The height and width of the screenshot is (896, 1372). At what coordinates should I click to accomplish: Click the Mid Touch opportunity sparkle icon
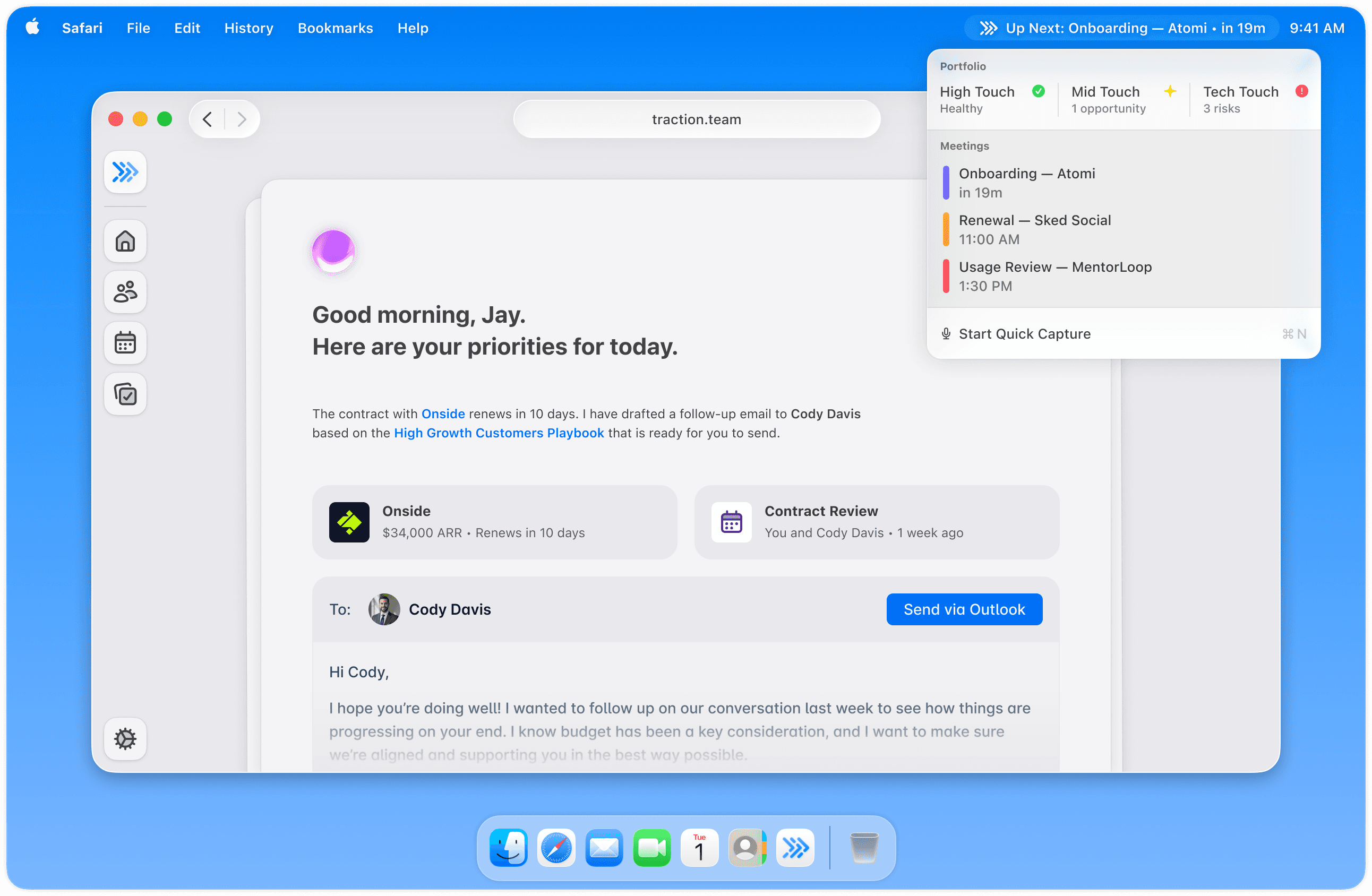click(1170, 90)
